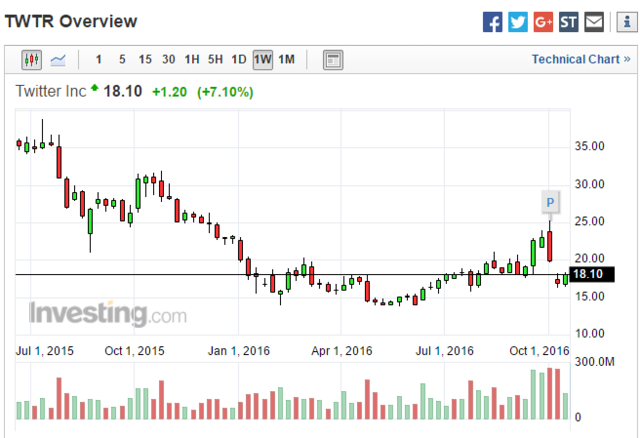Share chart on Facebook
This screenshot has height=438, width=640.
492,21
